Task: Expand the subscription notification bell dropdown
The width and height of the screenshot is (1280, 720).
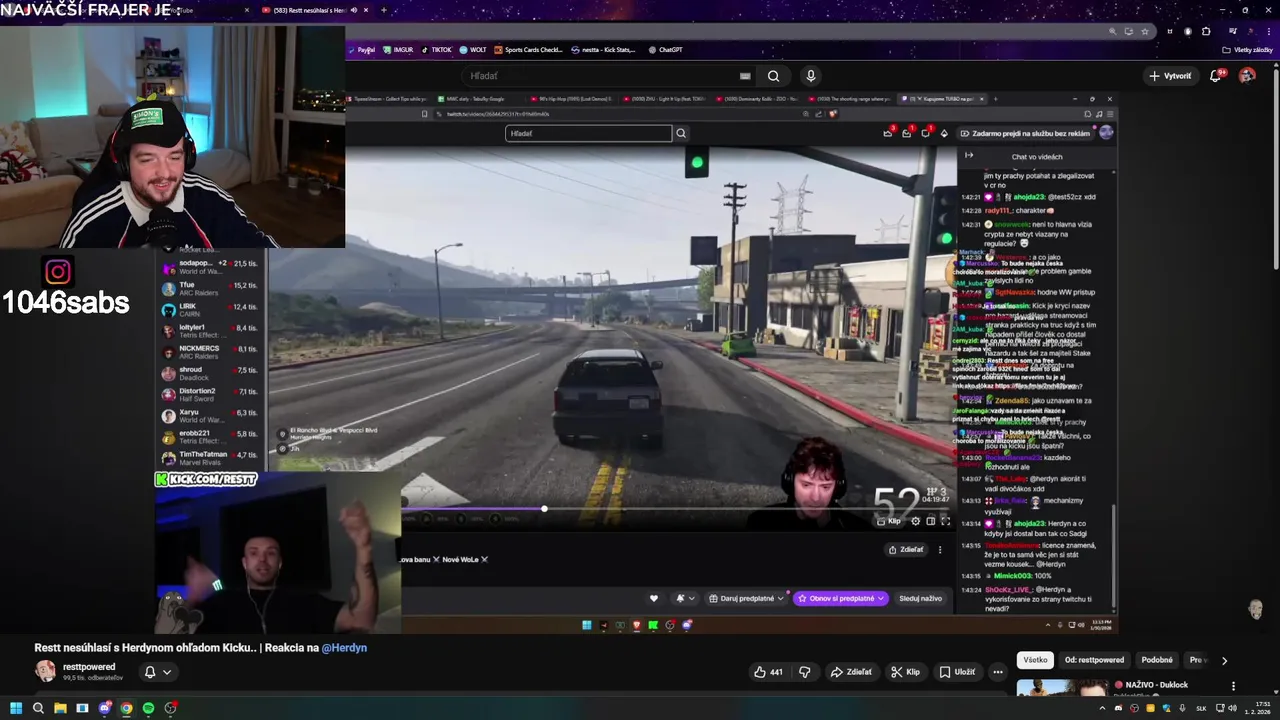Action: tap(157, 672)
